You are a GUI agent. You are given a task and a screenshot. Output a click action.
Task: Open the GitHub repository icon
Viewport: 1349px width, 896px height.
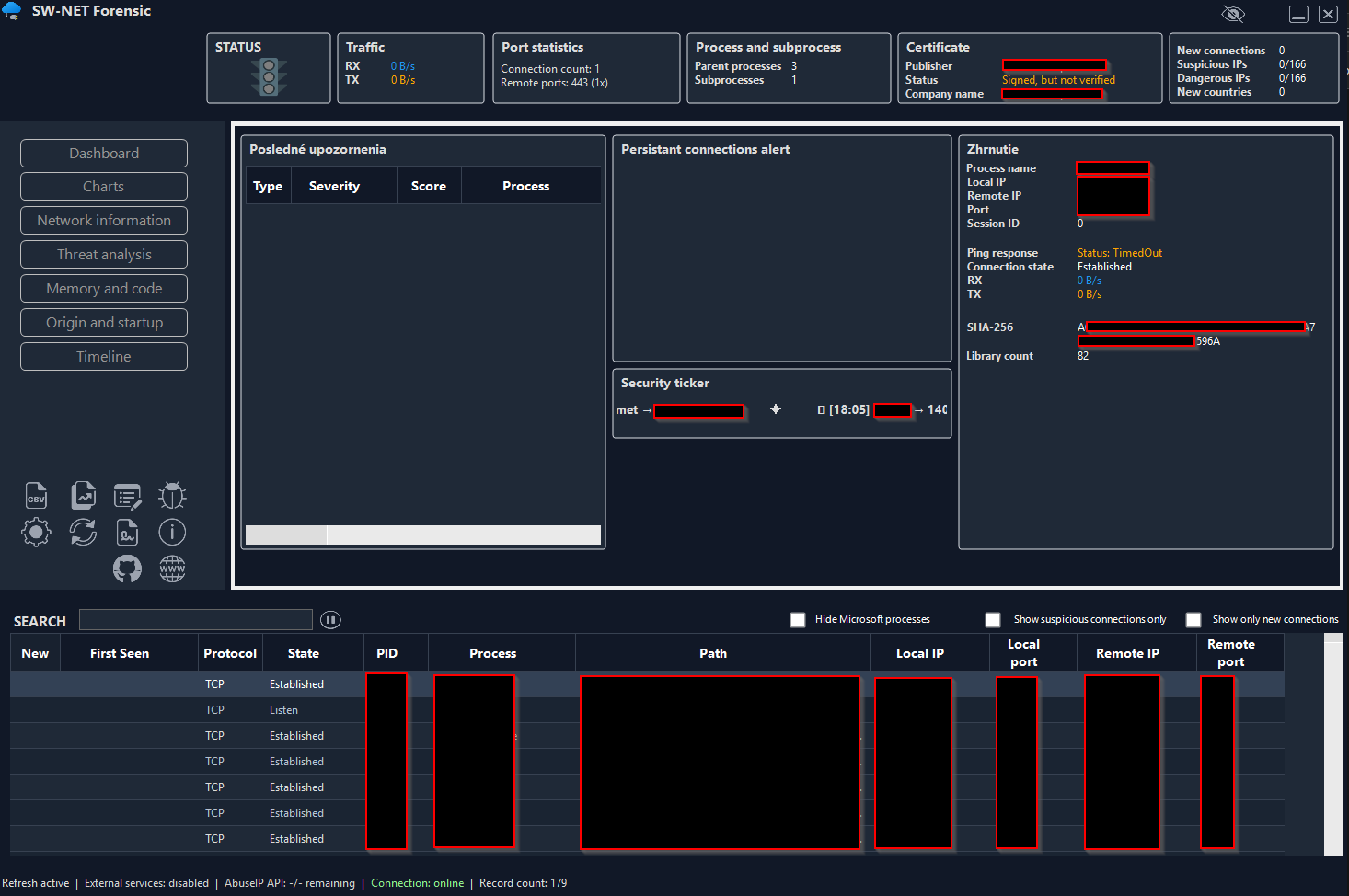[x=127, y=569]
